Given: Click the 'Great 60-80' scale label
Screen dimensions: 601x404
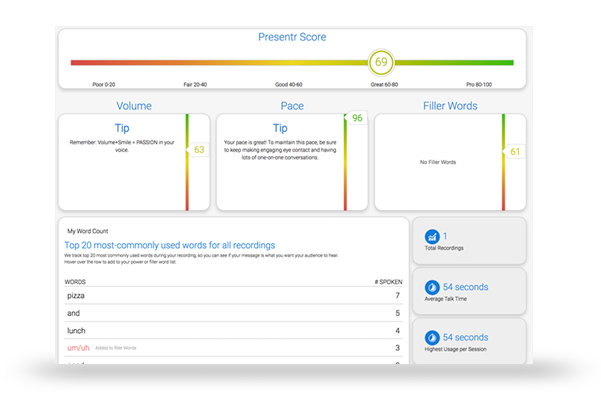Looking at the screenshot, I should (384, 84).
